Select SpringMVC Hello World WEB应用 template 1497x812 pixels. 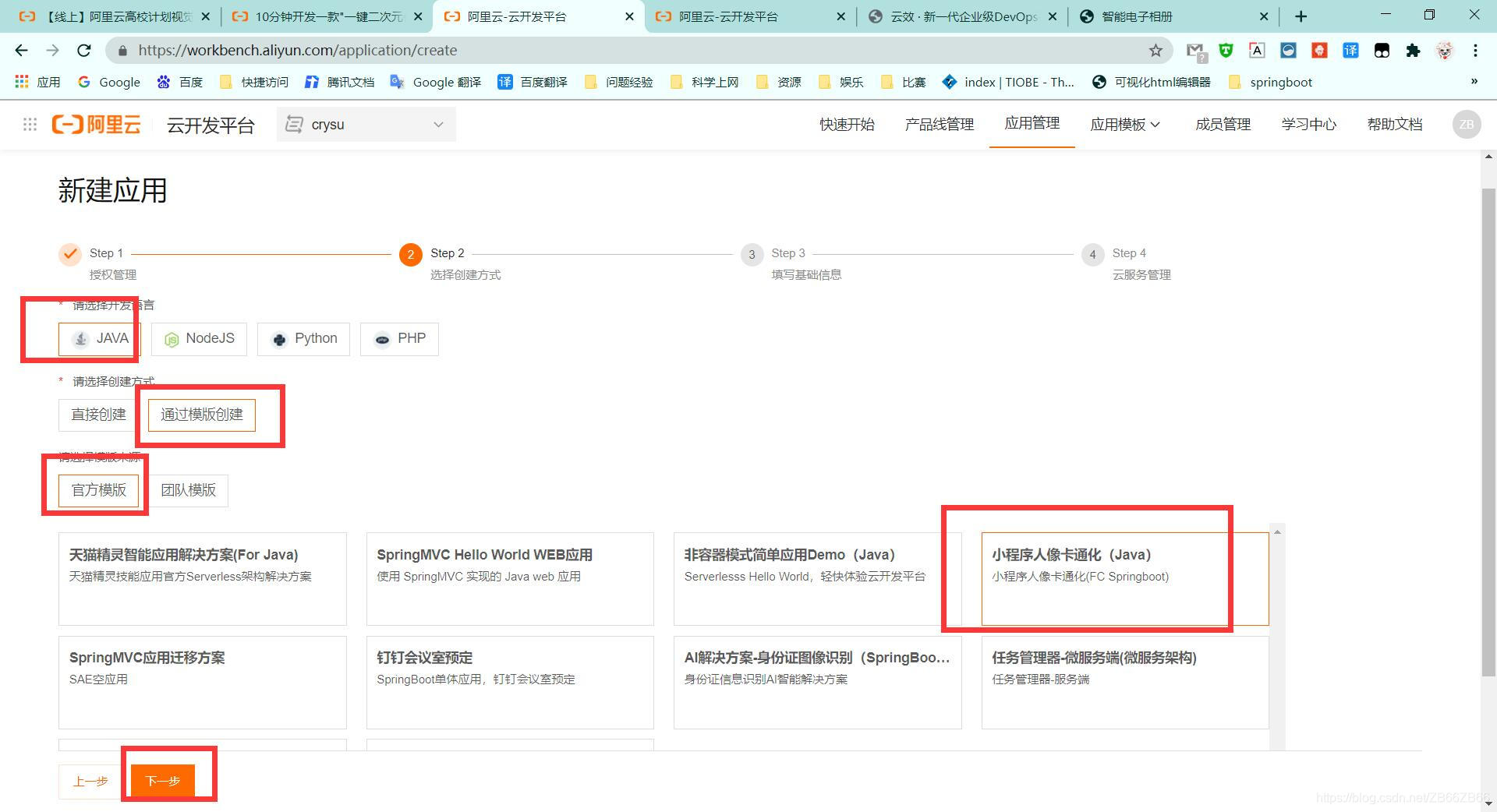(510, 579)
